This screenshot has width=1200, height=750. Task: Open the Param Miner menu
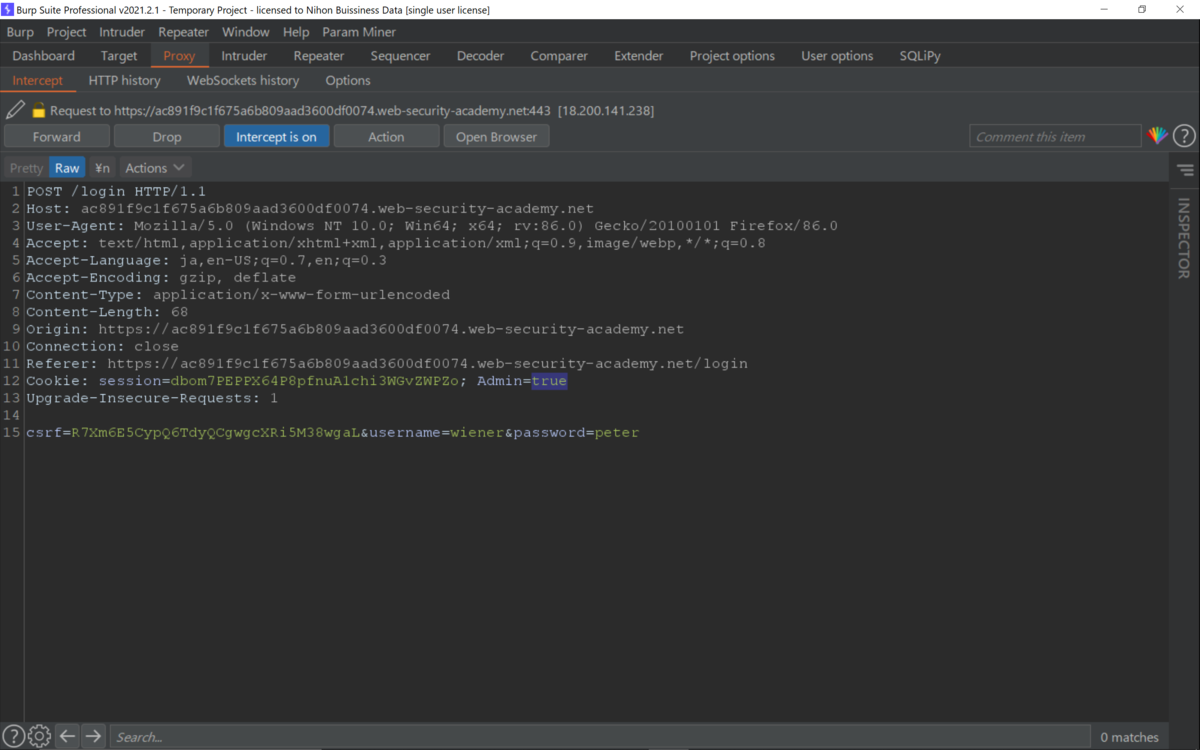click(x=359, y=32)
